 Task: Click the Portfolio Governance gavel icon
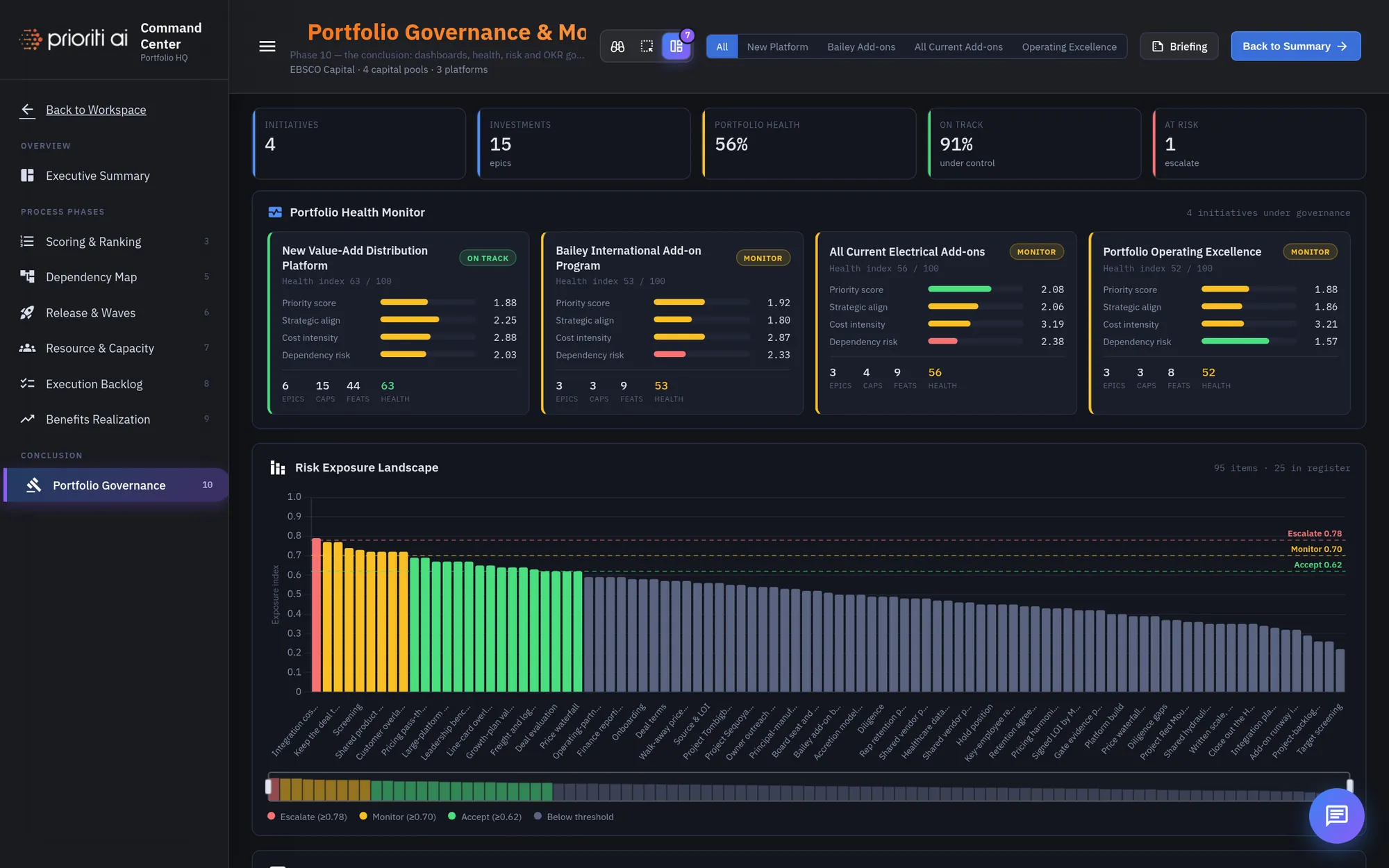tap(34, 485)
